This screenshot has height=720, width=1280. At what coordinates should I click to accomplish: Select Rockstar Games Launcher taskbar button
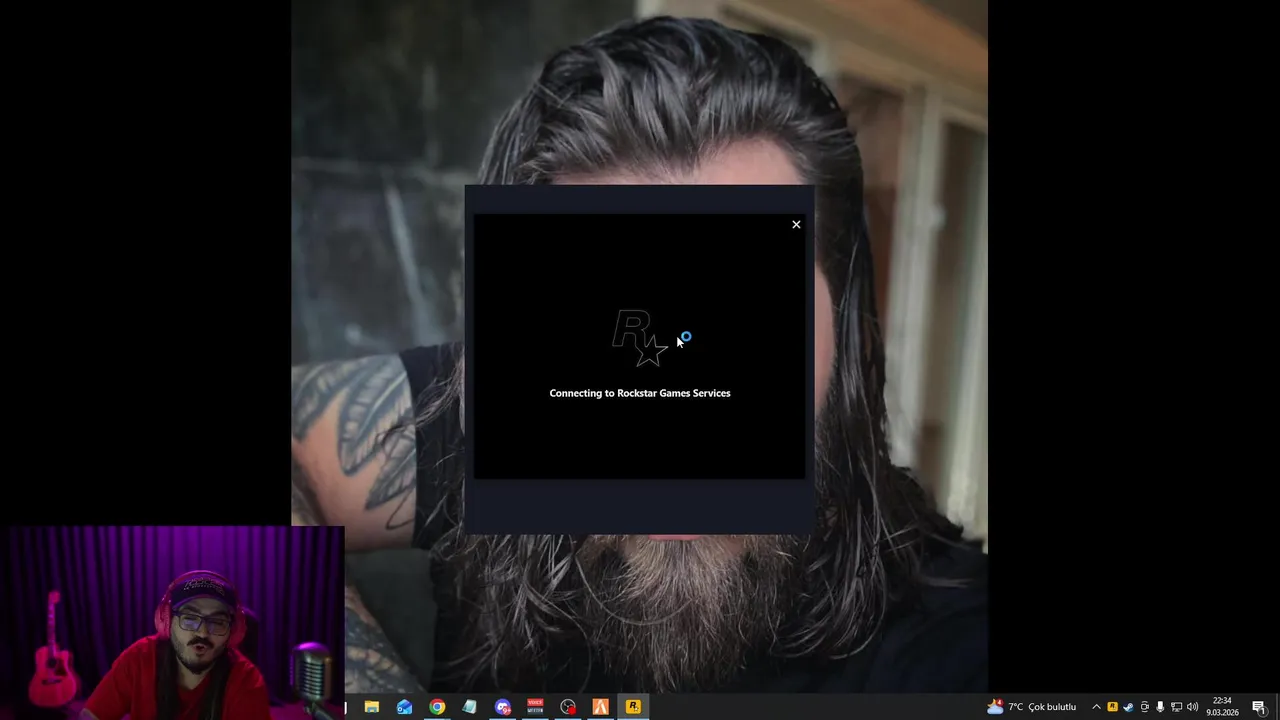pyautogui.click(x=633, y=707)
